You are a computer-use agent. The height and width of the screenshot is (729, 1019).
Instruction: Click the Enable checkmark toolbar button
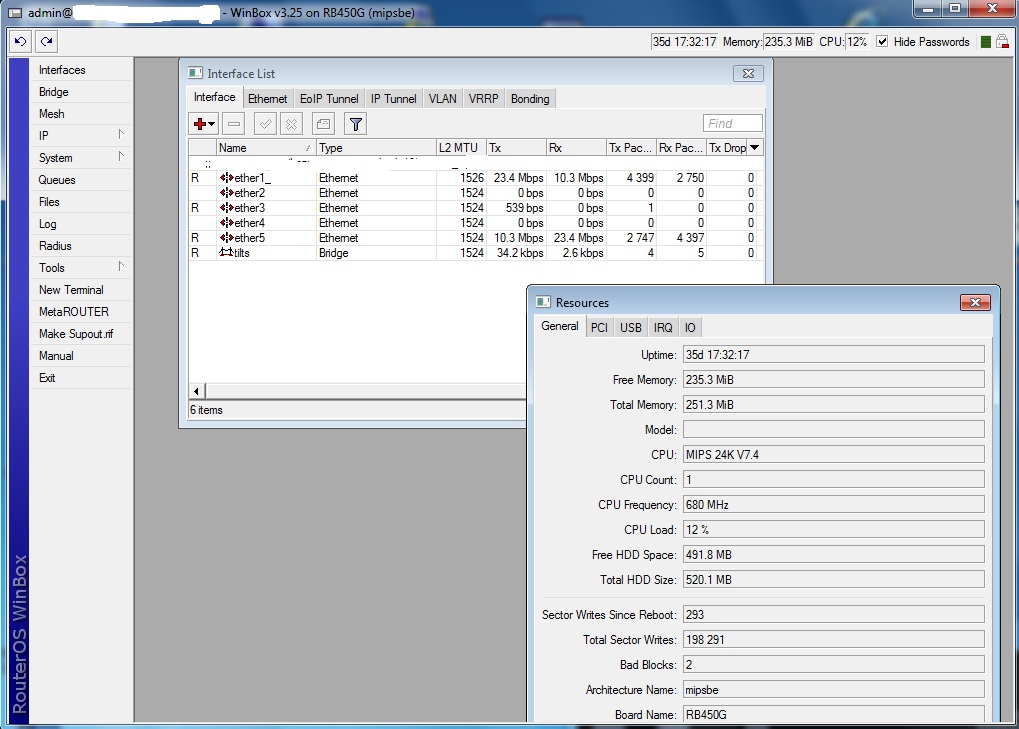[x=265, y=123]
